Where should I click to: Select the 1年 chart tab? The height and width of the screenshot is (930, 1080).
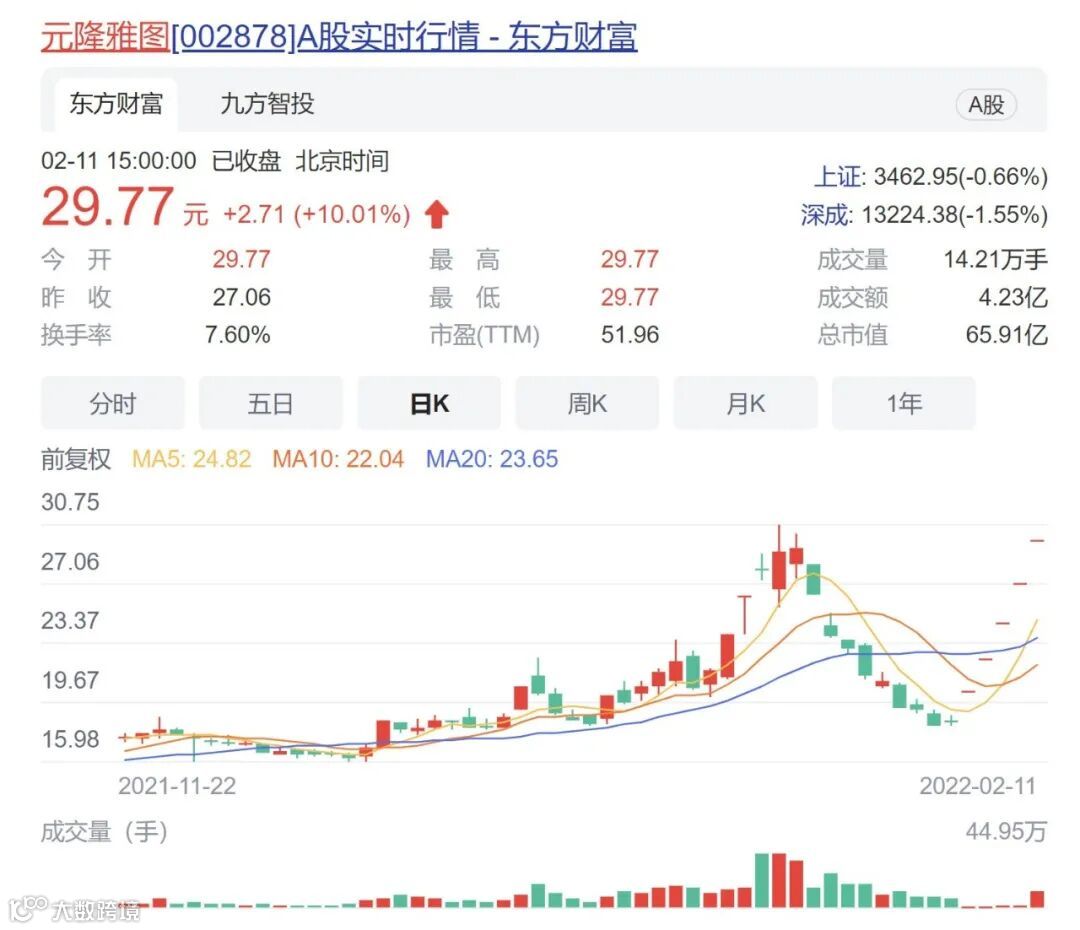pos(904,403)
